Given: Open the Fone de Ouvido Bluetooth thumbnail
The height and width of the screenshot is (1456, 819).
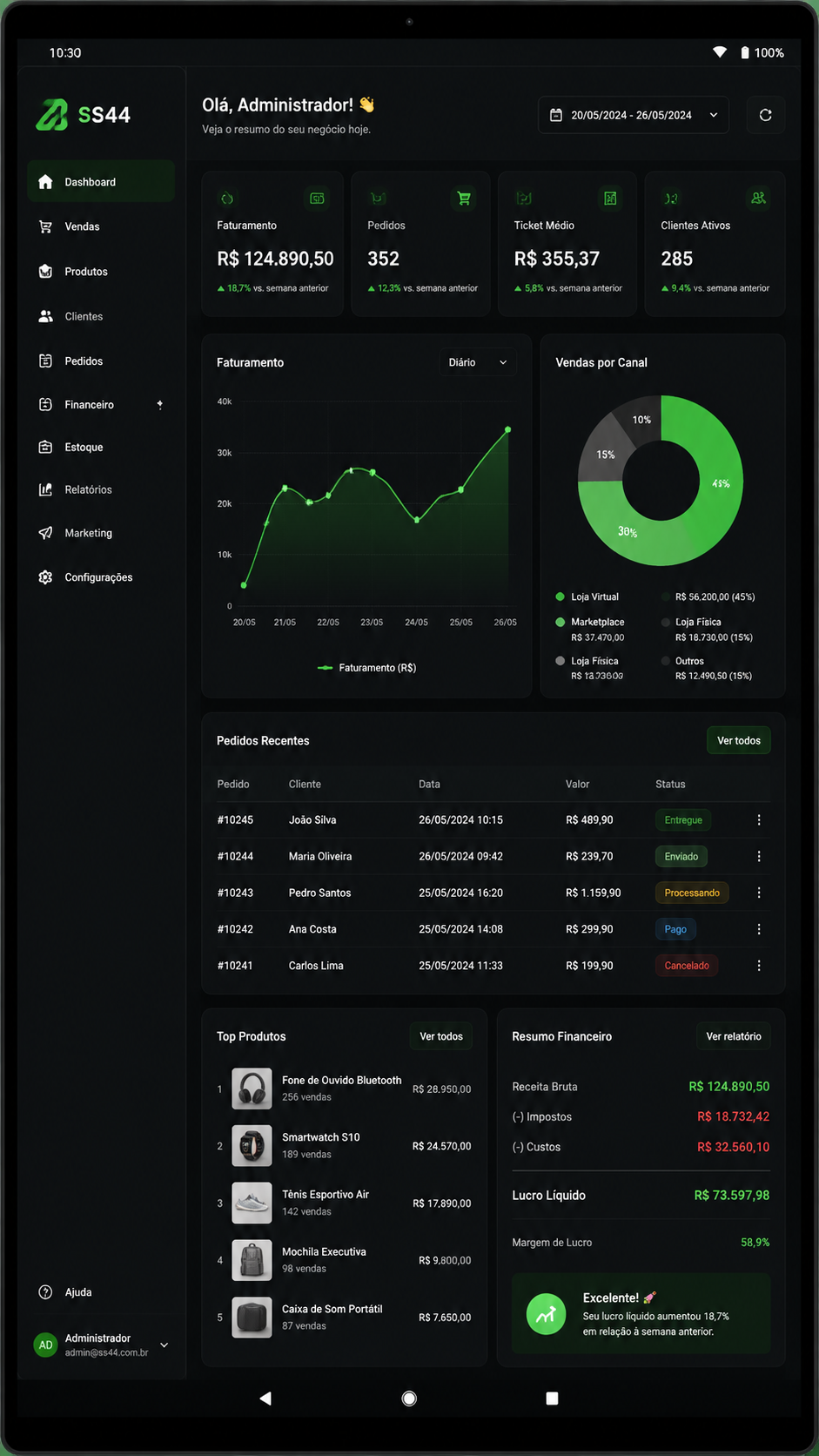Looking at the screenshot, I should [x=252, y=1089].
